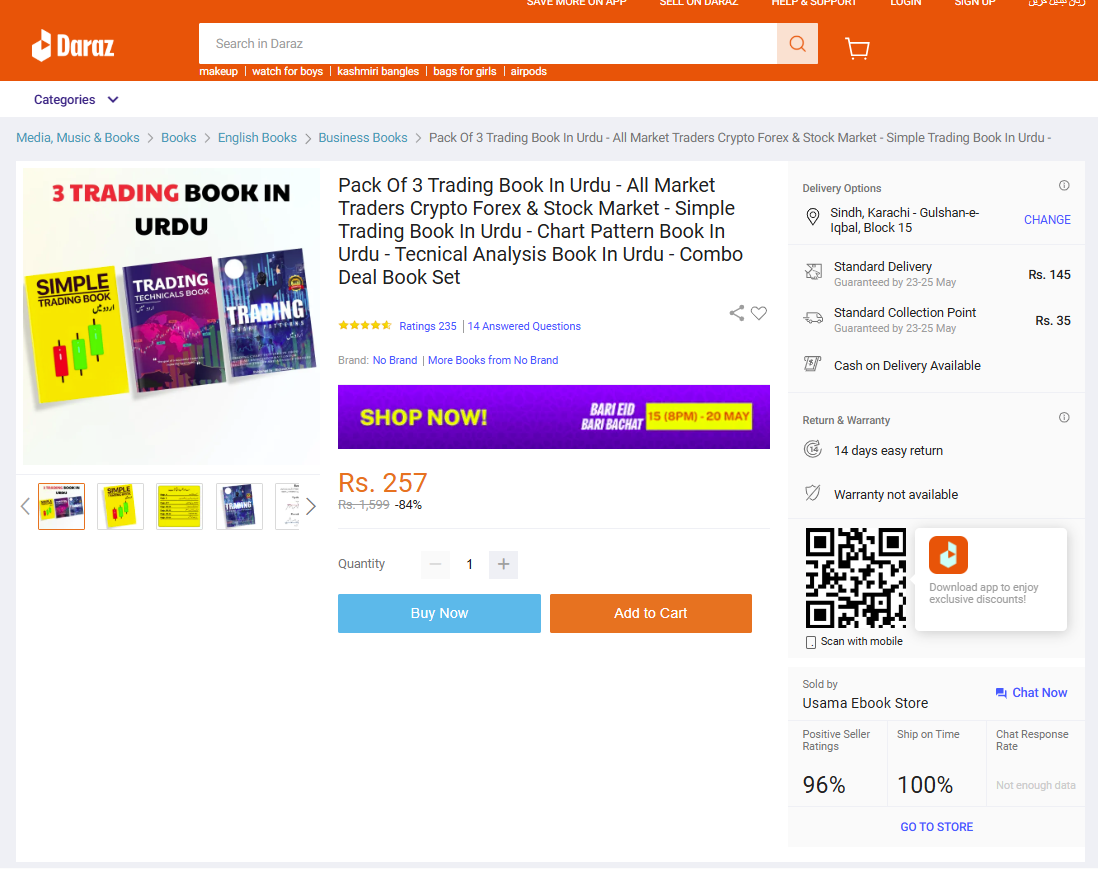Image resolution: width=1098 pixels, height=869 pixels.
Task: Click No Brand link
Action: point(395,360)
